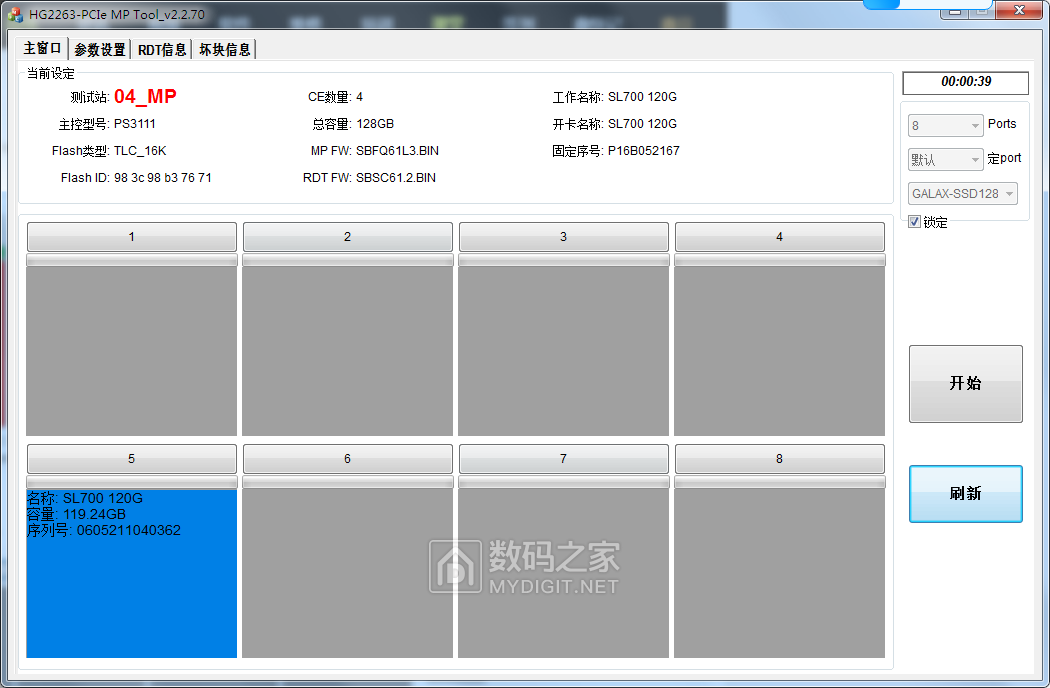Click the 固定序号 value P16B052167

[644, 151]
